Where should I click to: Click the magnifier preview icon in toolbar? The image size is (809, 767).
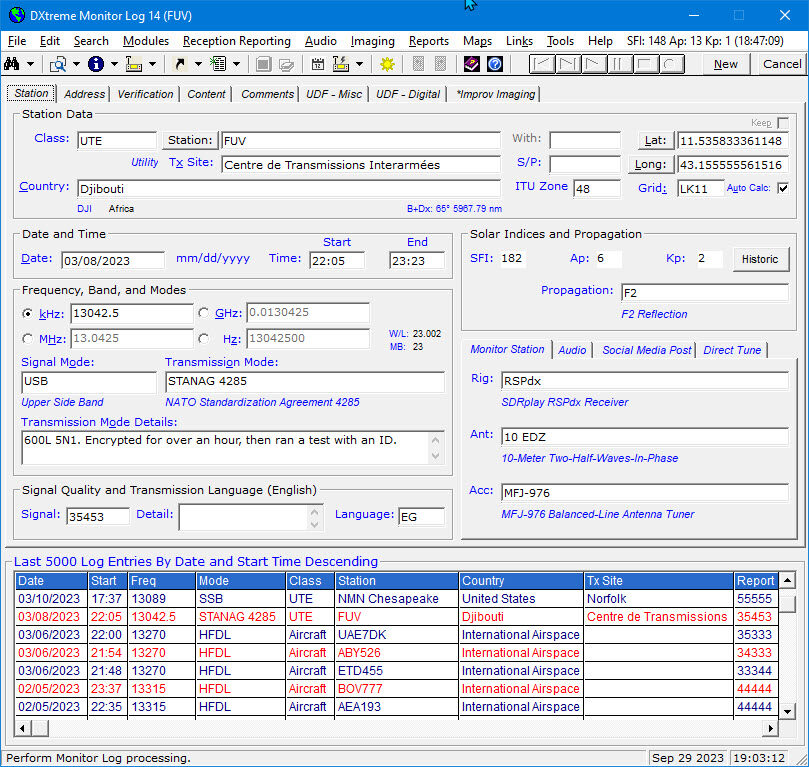[x=59, y=64]
